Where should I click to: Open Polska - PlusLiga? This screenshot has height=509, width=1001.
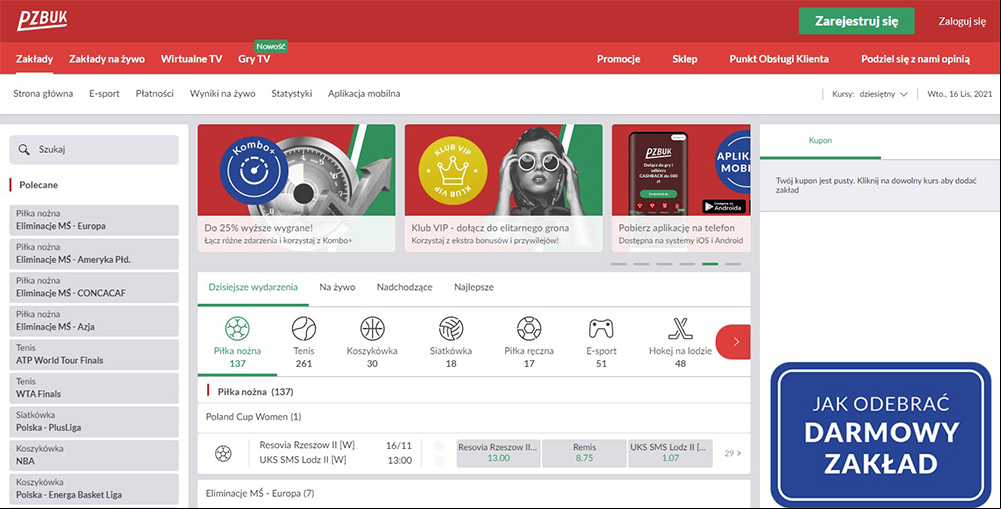tap(94, 422)
